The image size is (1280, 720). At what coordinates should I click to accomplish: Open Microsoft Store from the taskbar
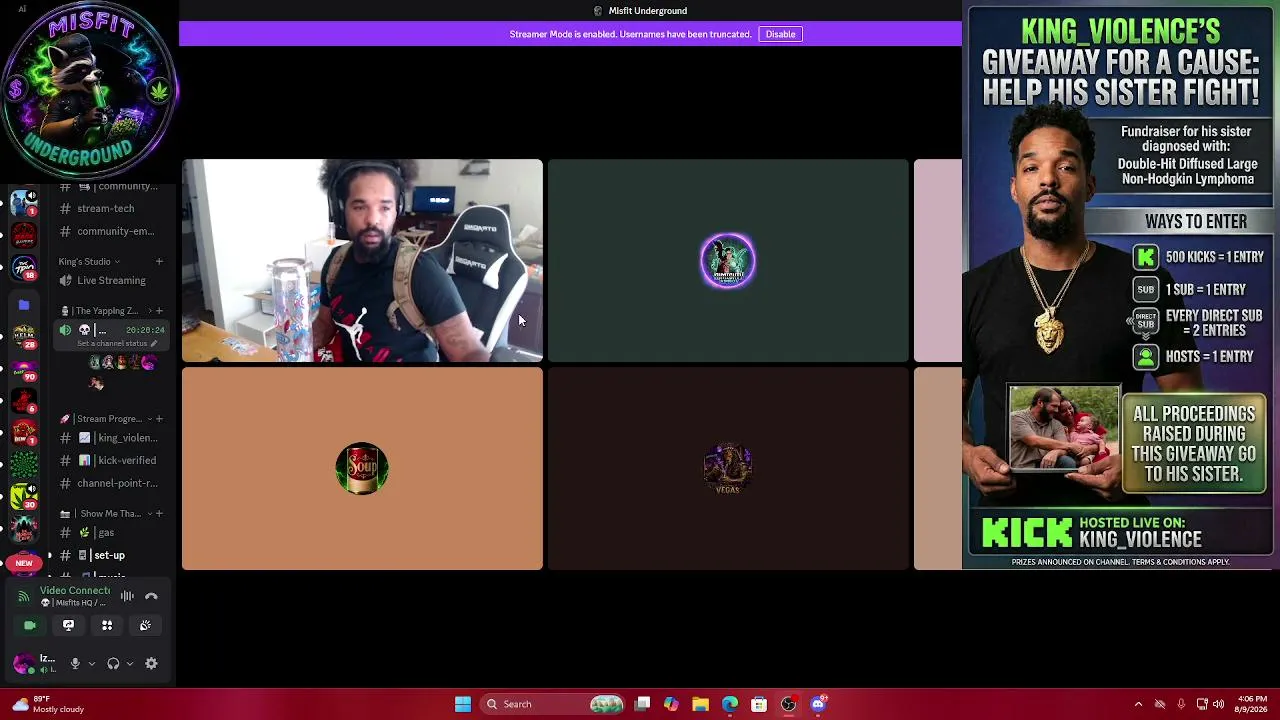[x=759, y=704]
